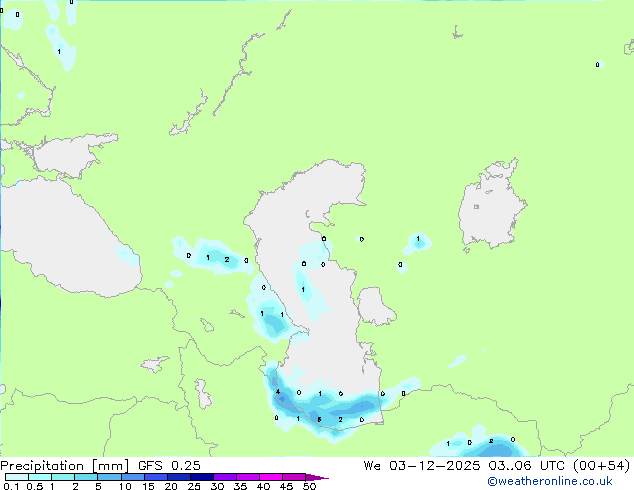Click the 'Precipitation [mm]' title text
Image resolution: width=634 pixels, height=490 pixels.
(64, 466)
